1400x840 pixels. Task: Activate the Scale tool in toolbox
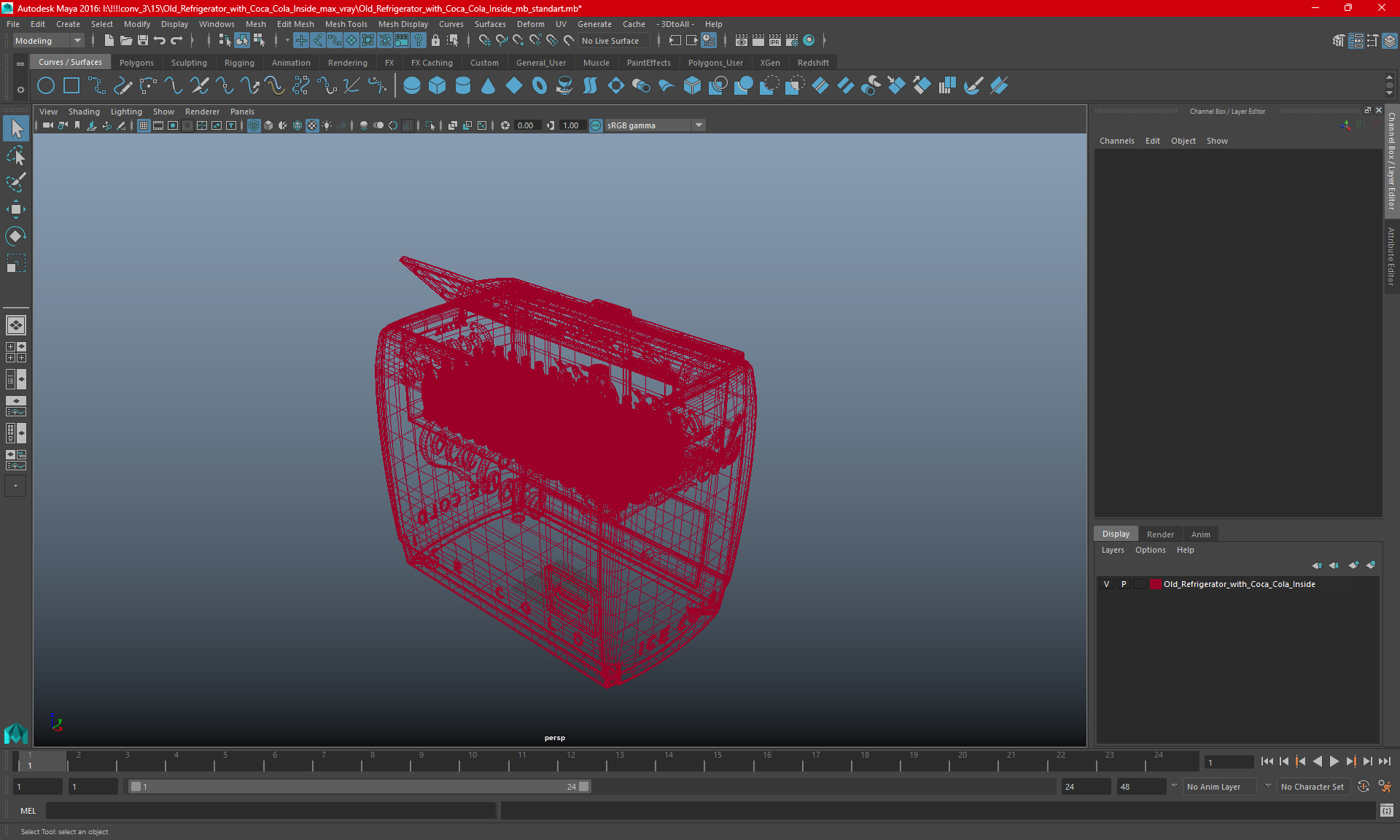(16, 262)
